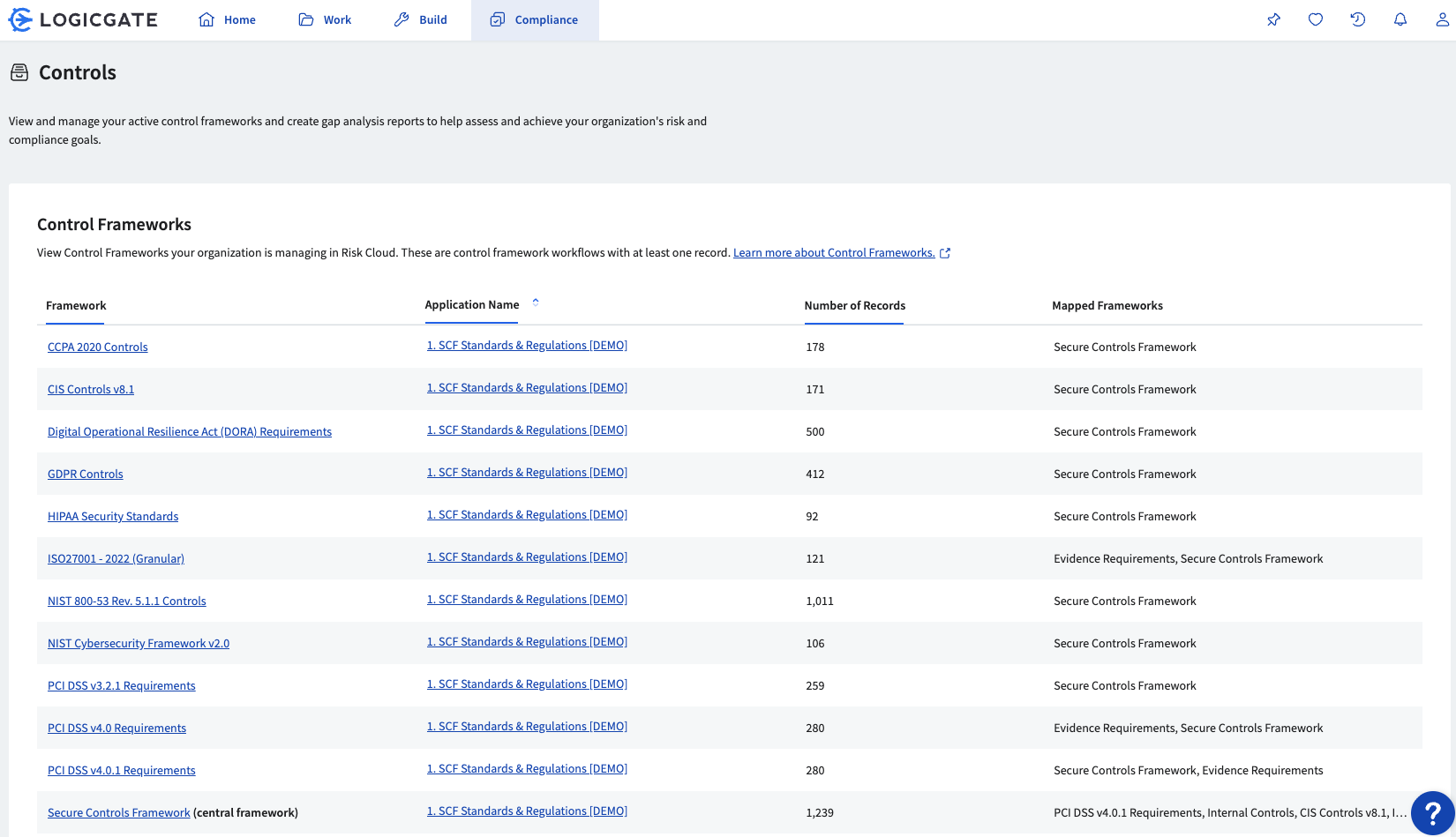Open the Learn more about Control Frameworks link
The height and width of the screenshot is (837, 1456).
click(833, 252)
